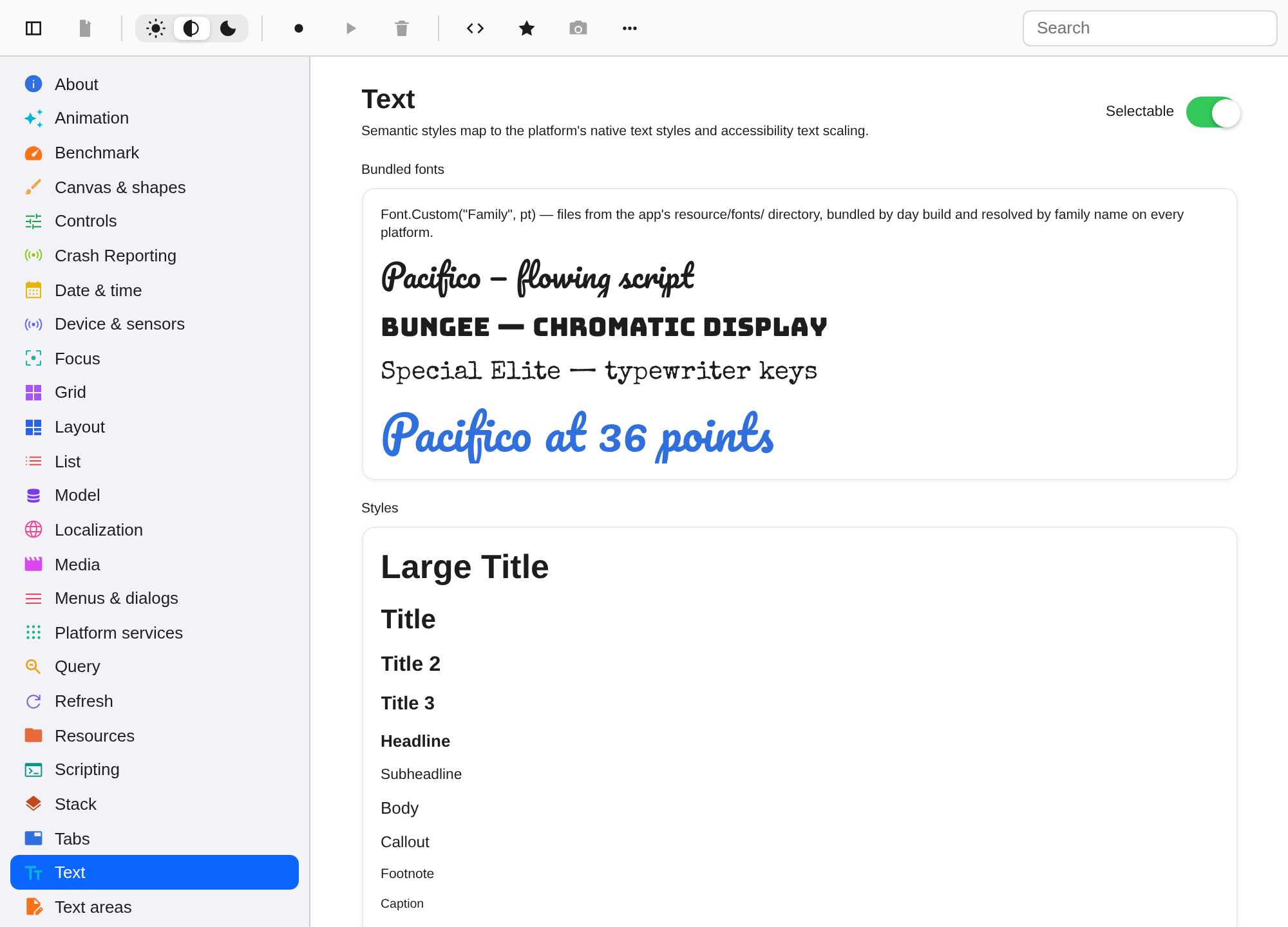1288x927 pixels.
Task: Click the Crash Reporting signal icon
Action: coord(33,256)
